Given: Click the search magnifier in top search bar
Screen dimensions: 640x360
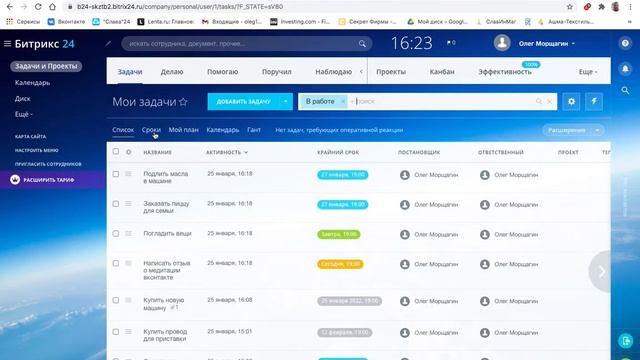Looking at the screenshot, I should 362,44.
